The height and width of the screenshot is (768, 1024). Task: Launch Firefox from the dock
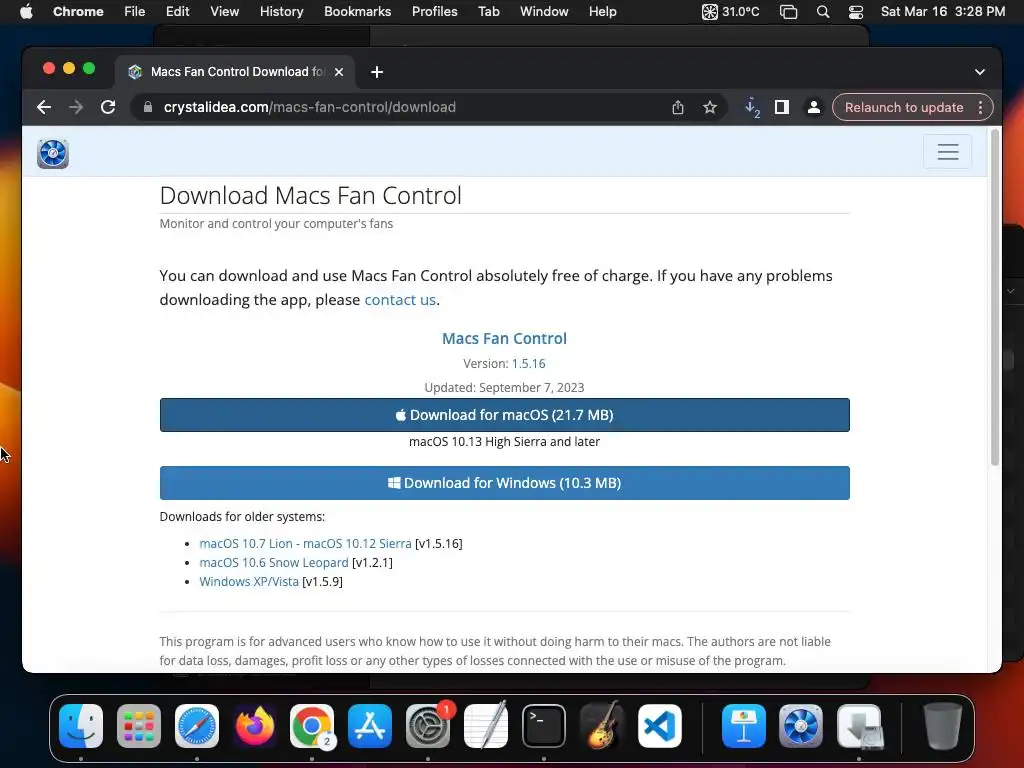click(x=255, y=726)
